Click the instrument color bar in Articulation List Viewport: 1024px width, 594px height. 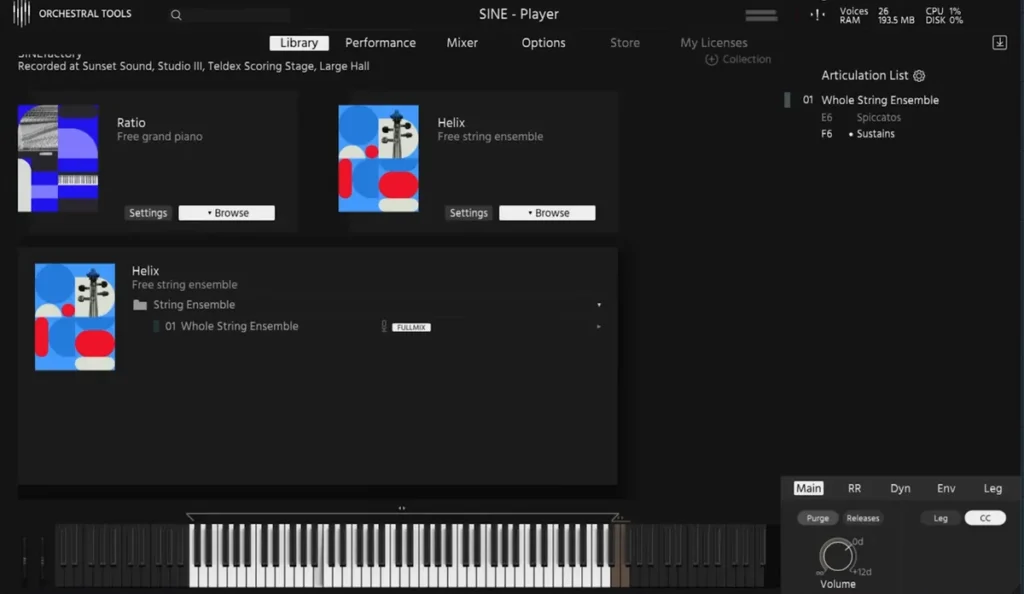(787, 100)
